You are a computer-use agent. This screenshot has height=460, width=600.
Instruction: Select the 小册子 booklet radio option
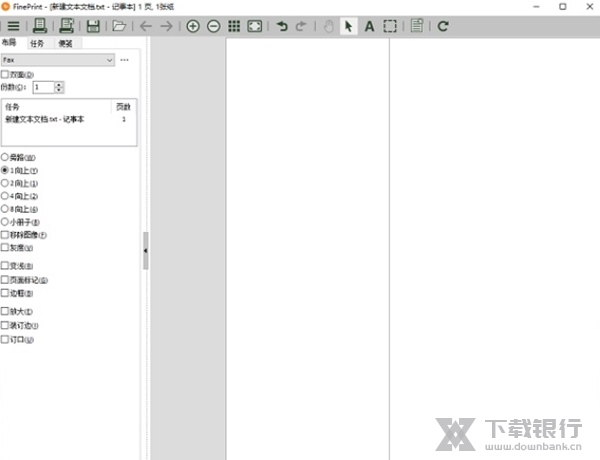(x=6, y=222)
